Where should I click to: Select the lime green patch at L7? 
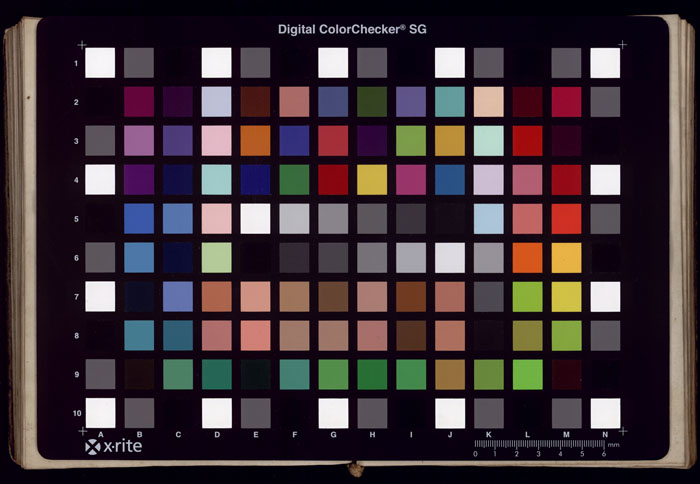pos(527,296)
